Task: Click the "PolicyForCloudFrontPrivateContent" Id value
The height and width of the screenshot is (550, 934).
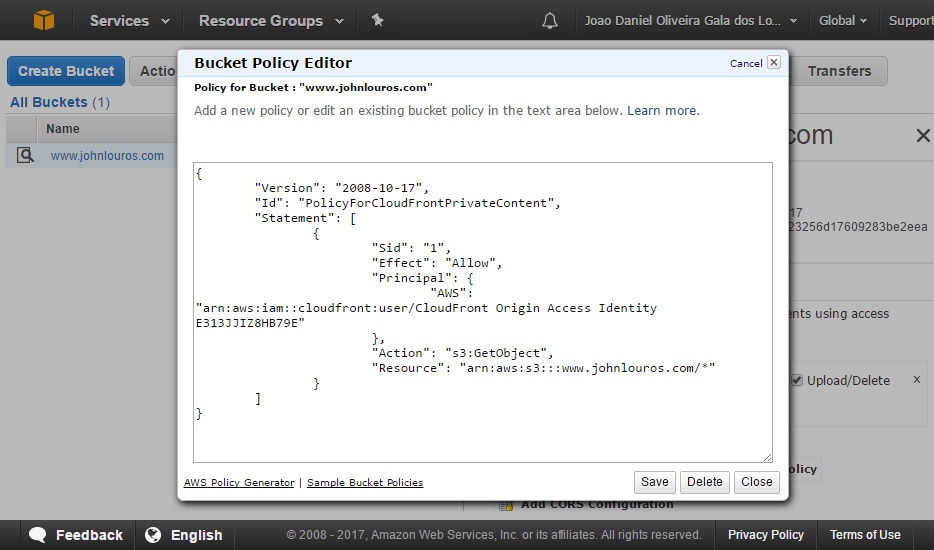Action: [x=426, y=203]
